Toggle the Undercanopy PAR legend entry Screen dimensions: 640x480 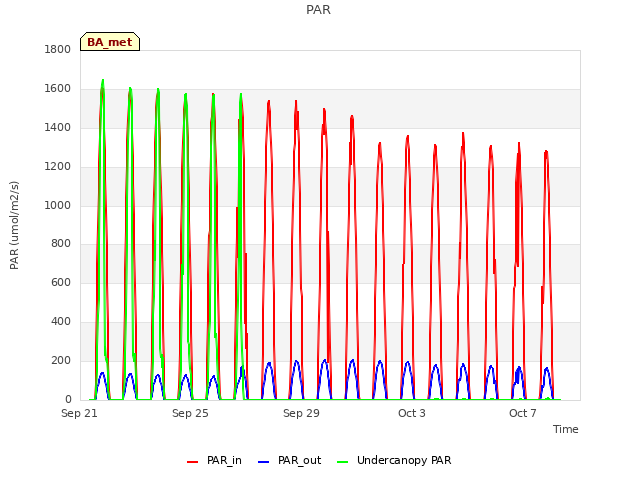tap(394, 460)
